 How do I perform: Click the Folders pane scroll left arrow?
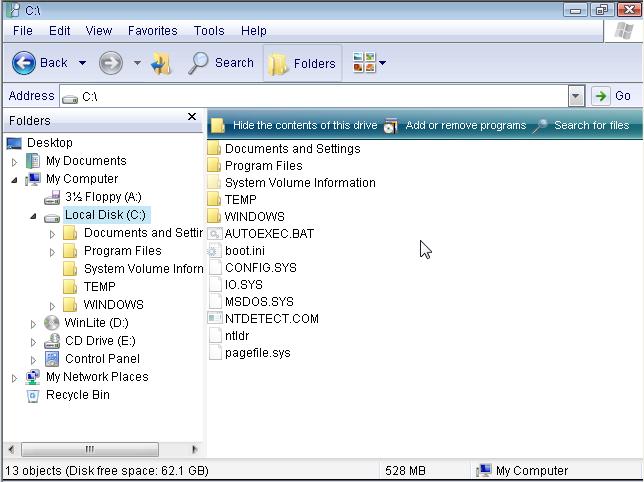tap(11, 449)
